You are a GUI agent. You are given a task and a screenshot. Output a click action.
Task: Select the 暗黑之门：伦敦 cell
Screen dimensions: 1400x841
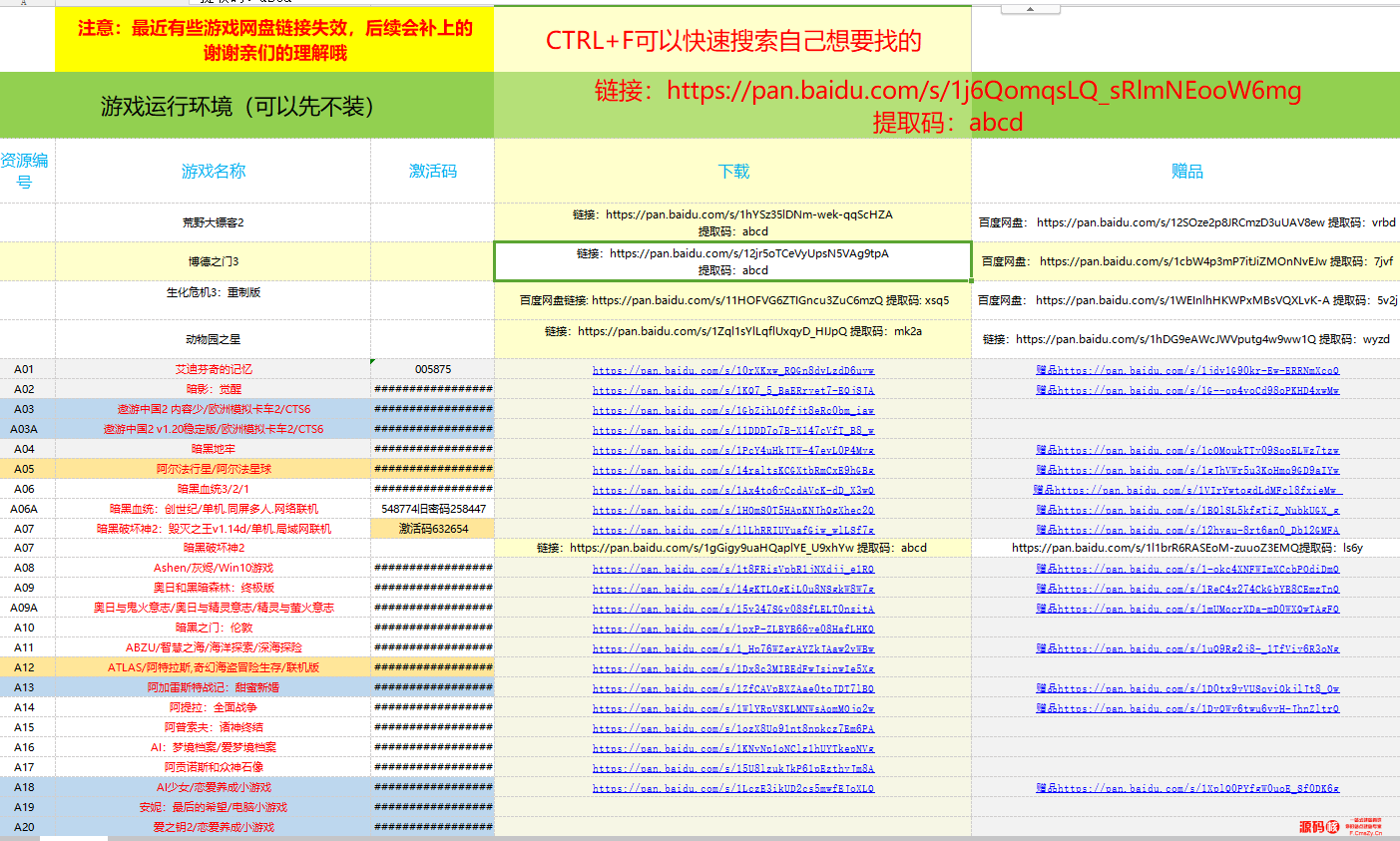[213, 628]
